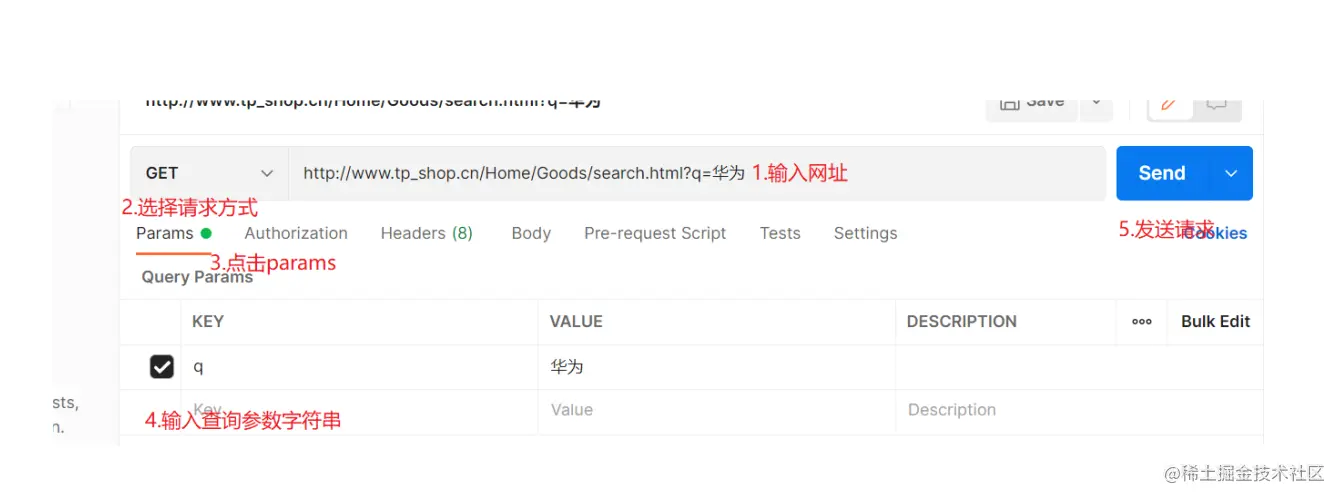Go to the Tests tab
The width and height of the screenshot is (1341, 500).
[780, 233]
